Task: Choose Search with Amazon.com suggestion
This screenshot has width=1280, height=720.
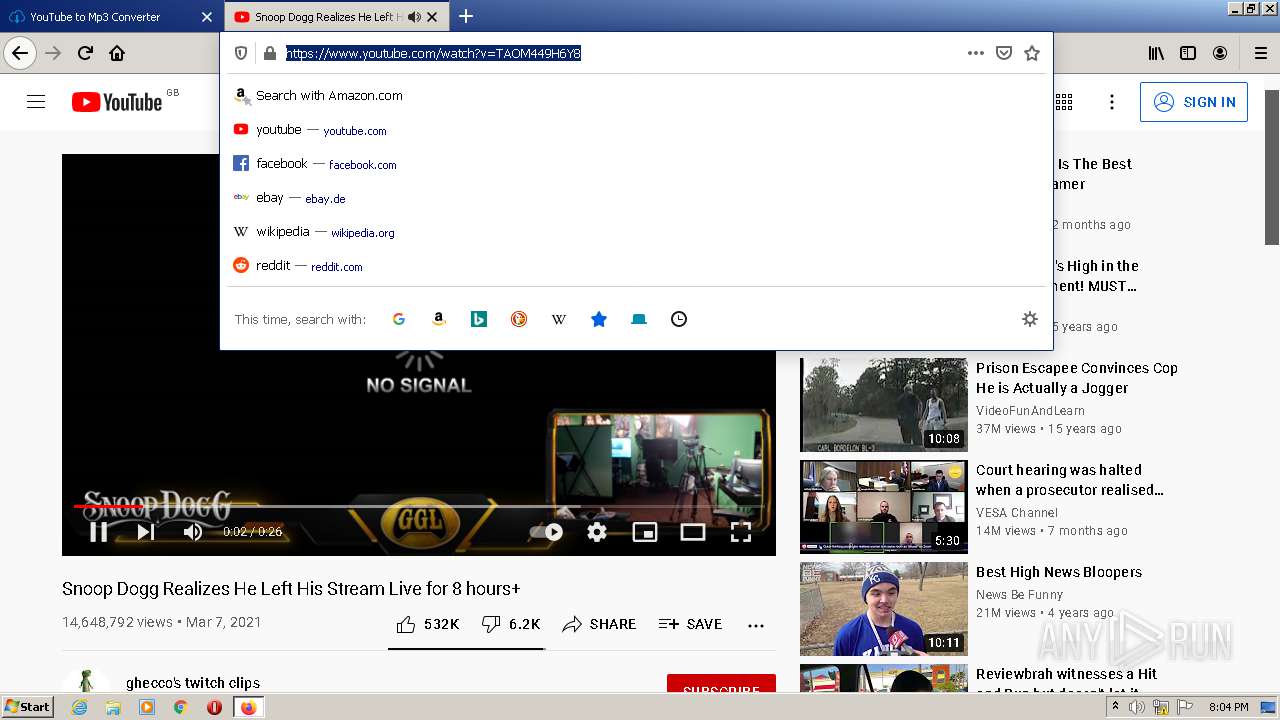Action: coord(636,96)
